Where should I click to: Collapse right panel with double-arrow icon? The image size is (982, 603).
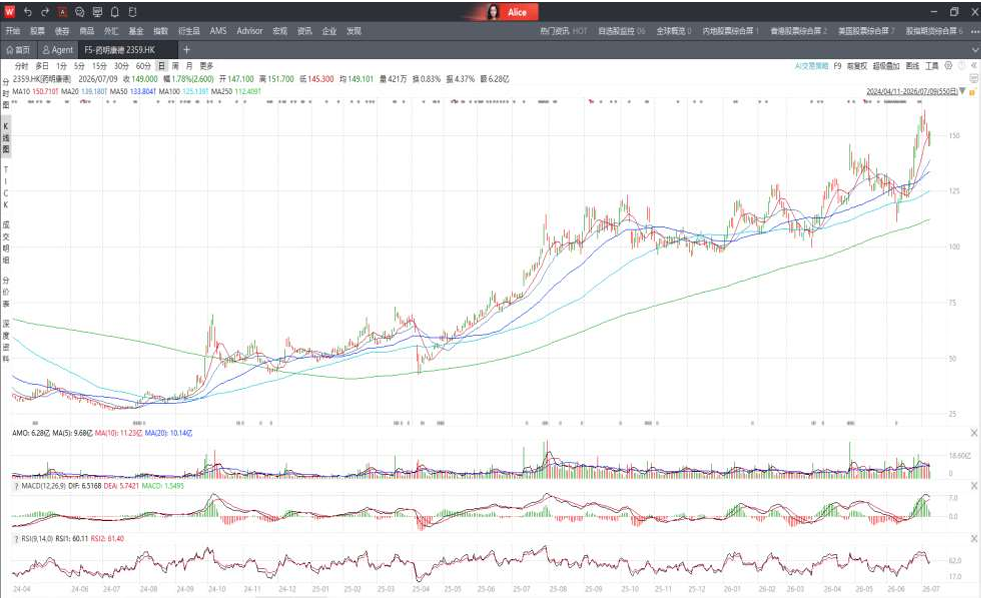pyautogui.click(x=974, y=66)
